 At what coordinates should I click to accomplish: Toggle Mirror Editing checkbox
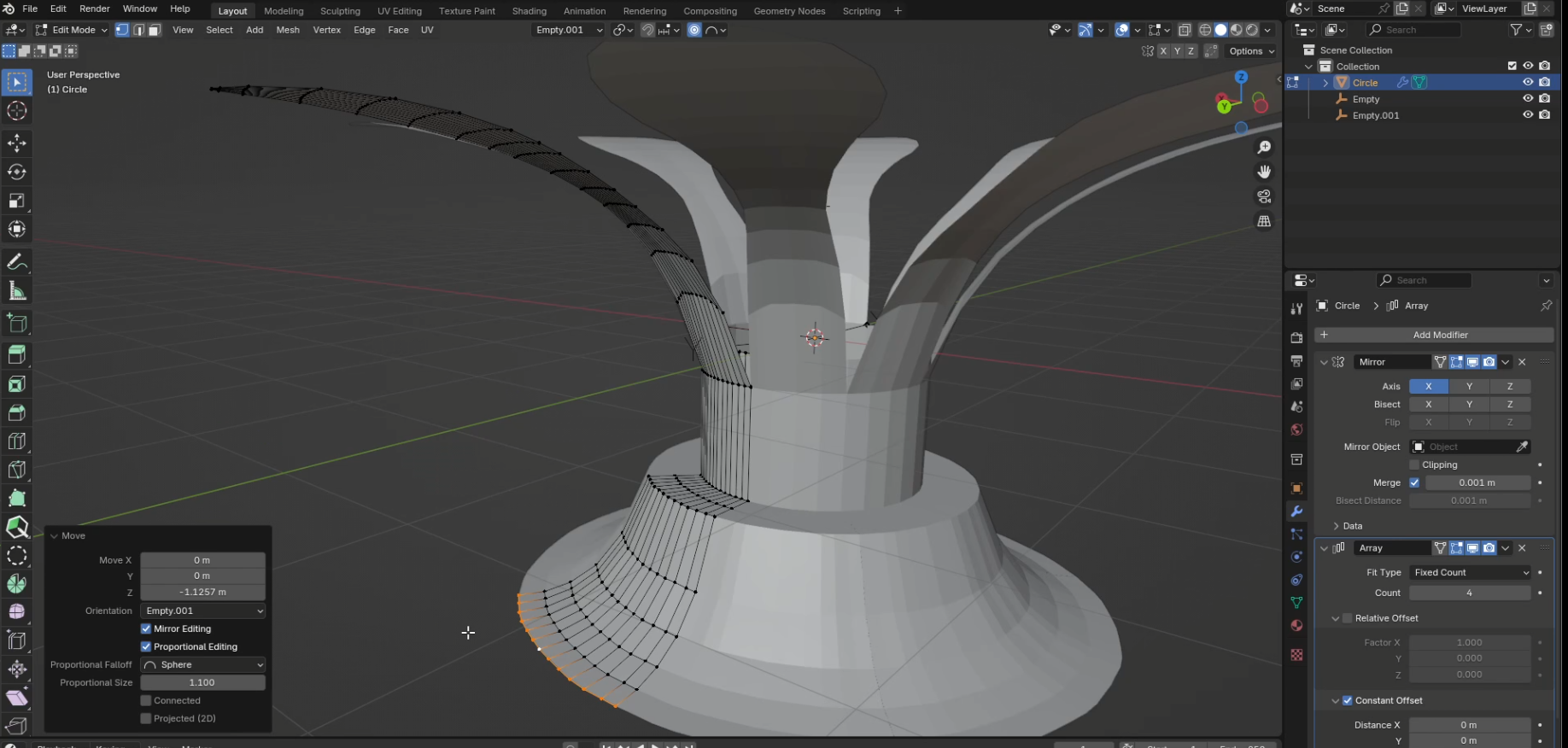tap(146, 628)
